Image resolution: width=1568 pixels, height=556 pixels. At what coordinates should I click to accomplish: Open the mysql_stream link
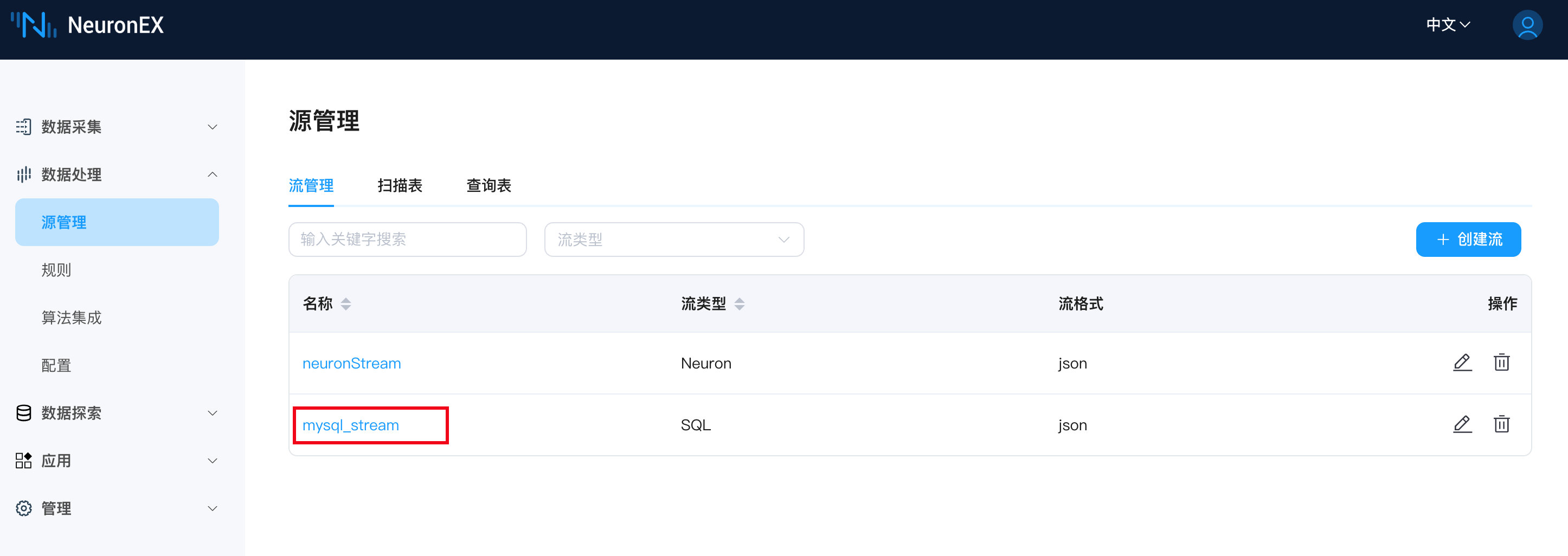click(x=351, y=425)
